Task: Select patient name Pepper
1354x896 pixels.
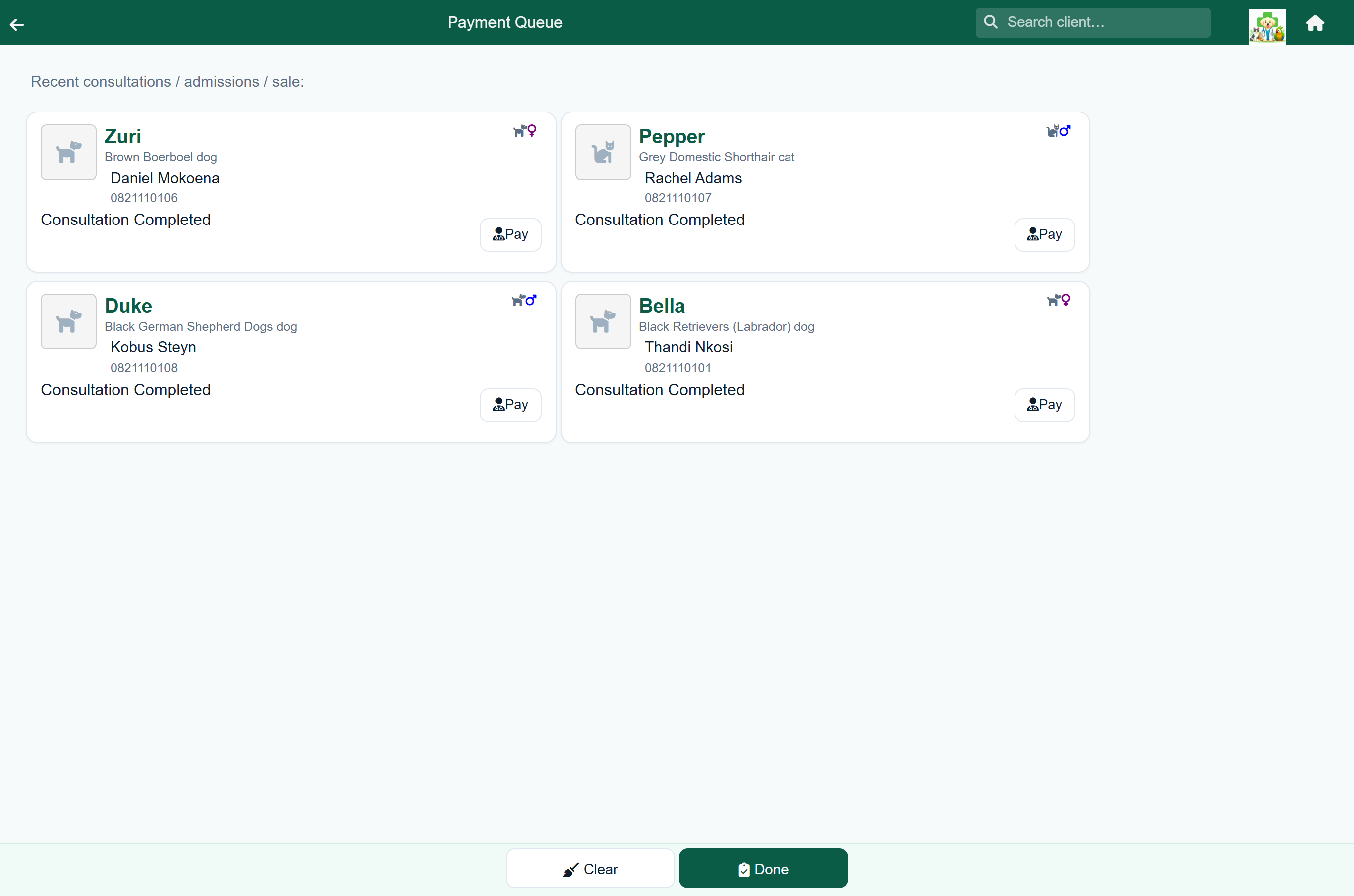Action: coord(672,136)
